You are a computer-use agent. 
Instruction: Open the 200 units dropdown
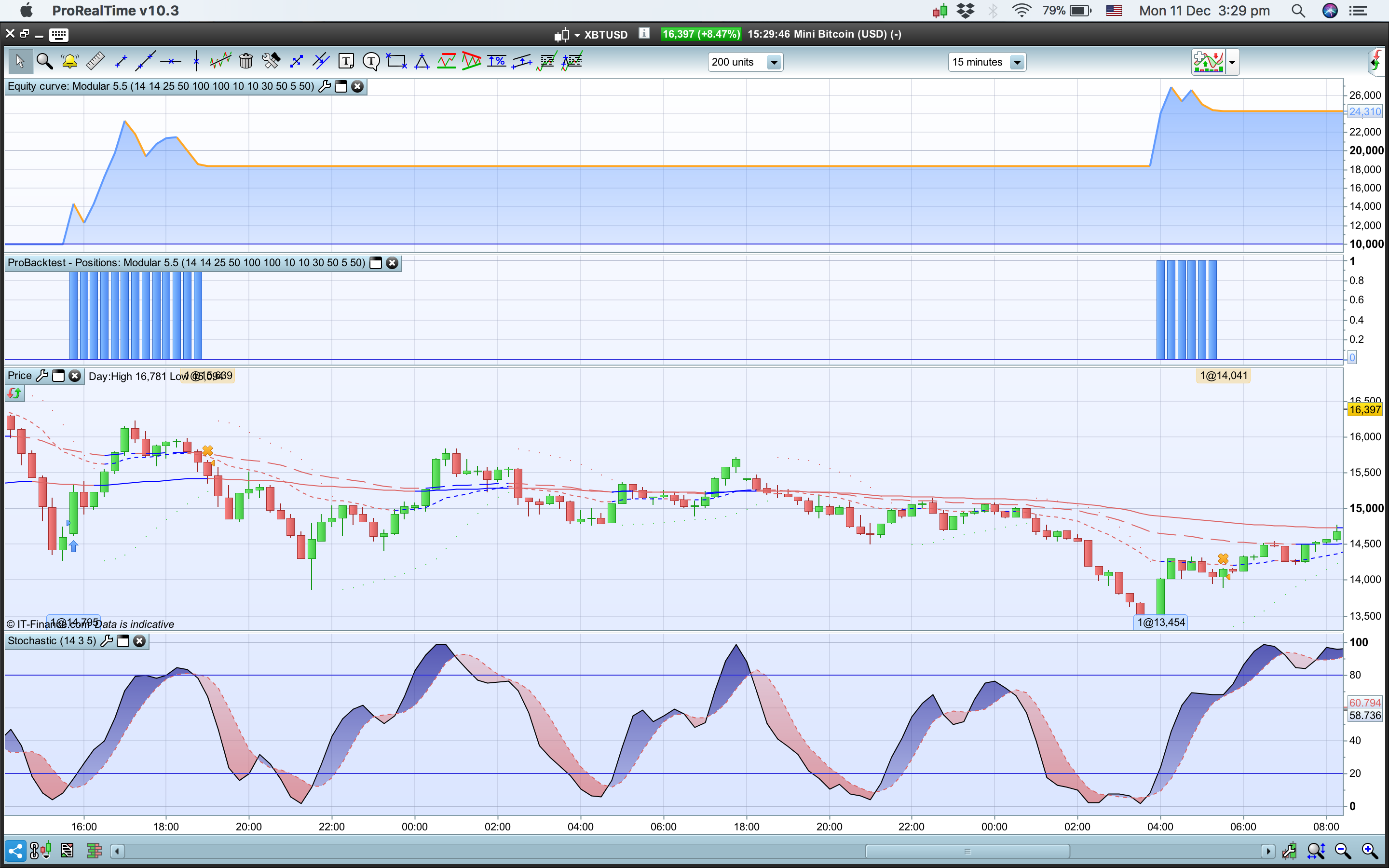(x=774, y=62)
